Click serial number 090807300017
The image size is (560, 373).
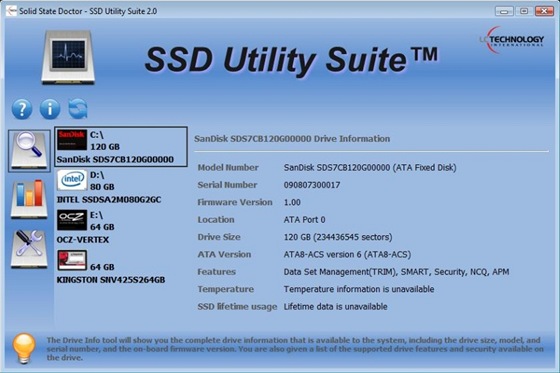pos(312,185)
